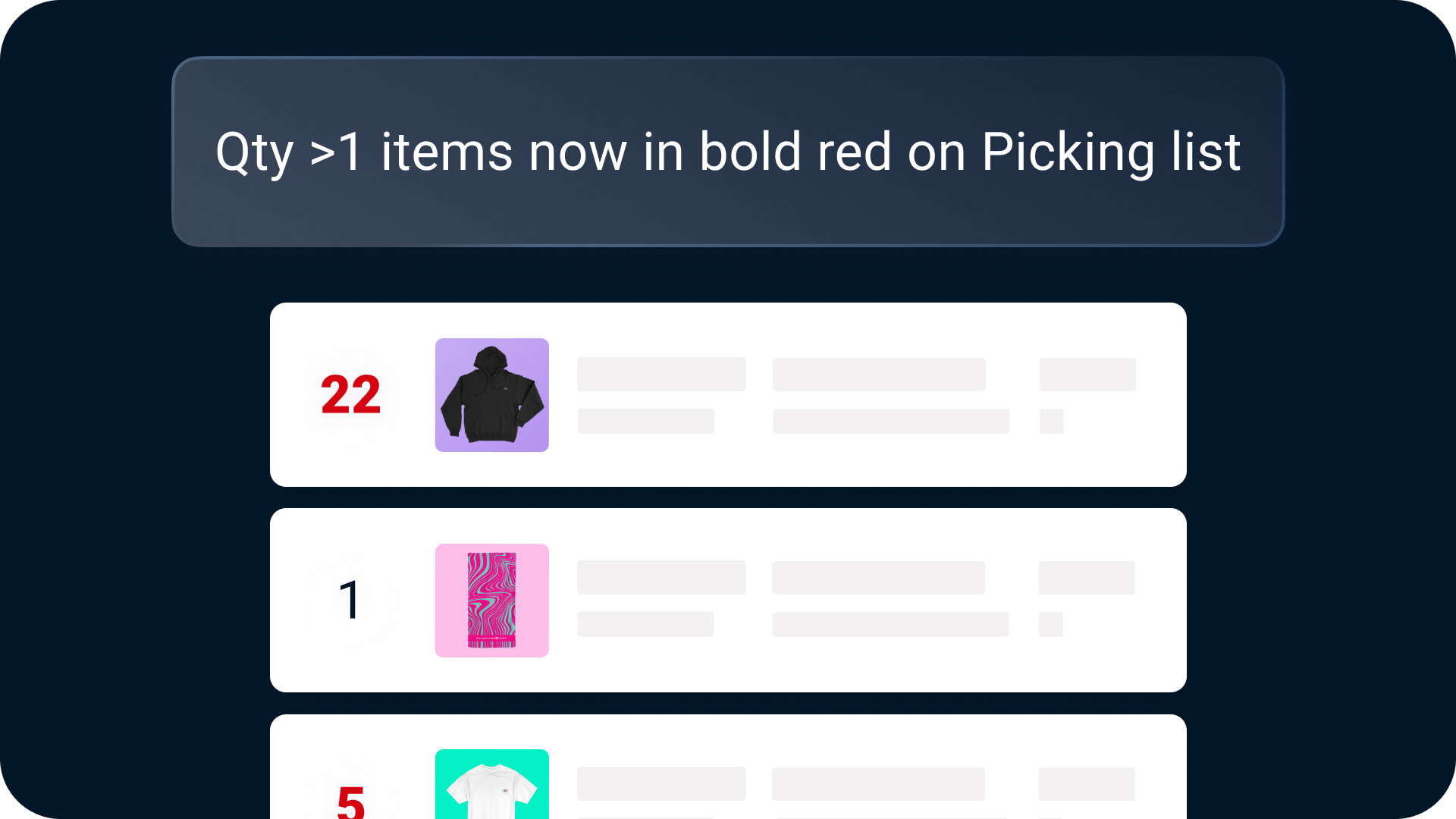Click the quantity 1 number
Image resolution: width=1456 pixels, height=819 pixels.
350,601
